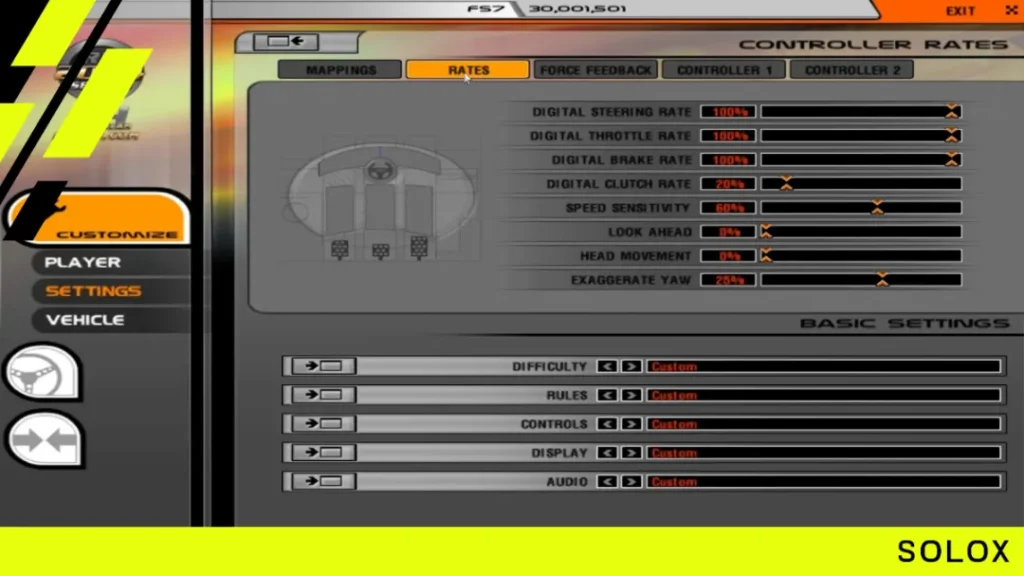Click the Display Custom value field
This screenshot has height=576, width=1024.
pos(824,453)
